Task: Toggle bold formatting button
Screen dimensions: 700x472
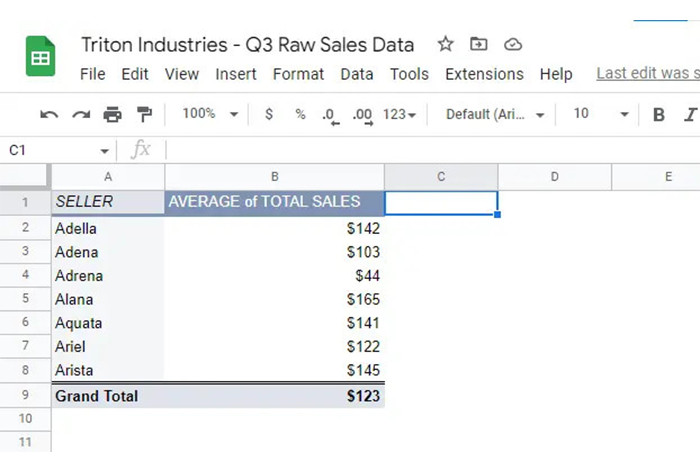Action: pyautogui.click(x=659, y=114)
